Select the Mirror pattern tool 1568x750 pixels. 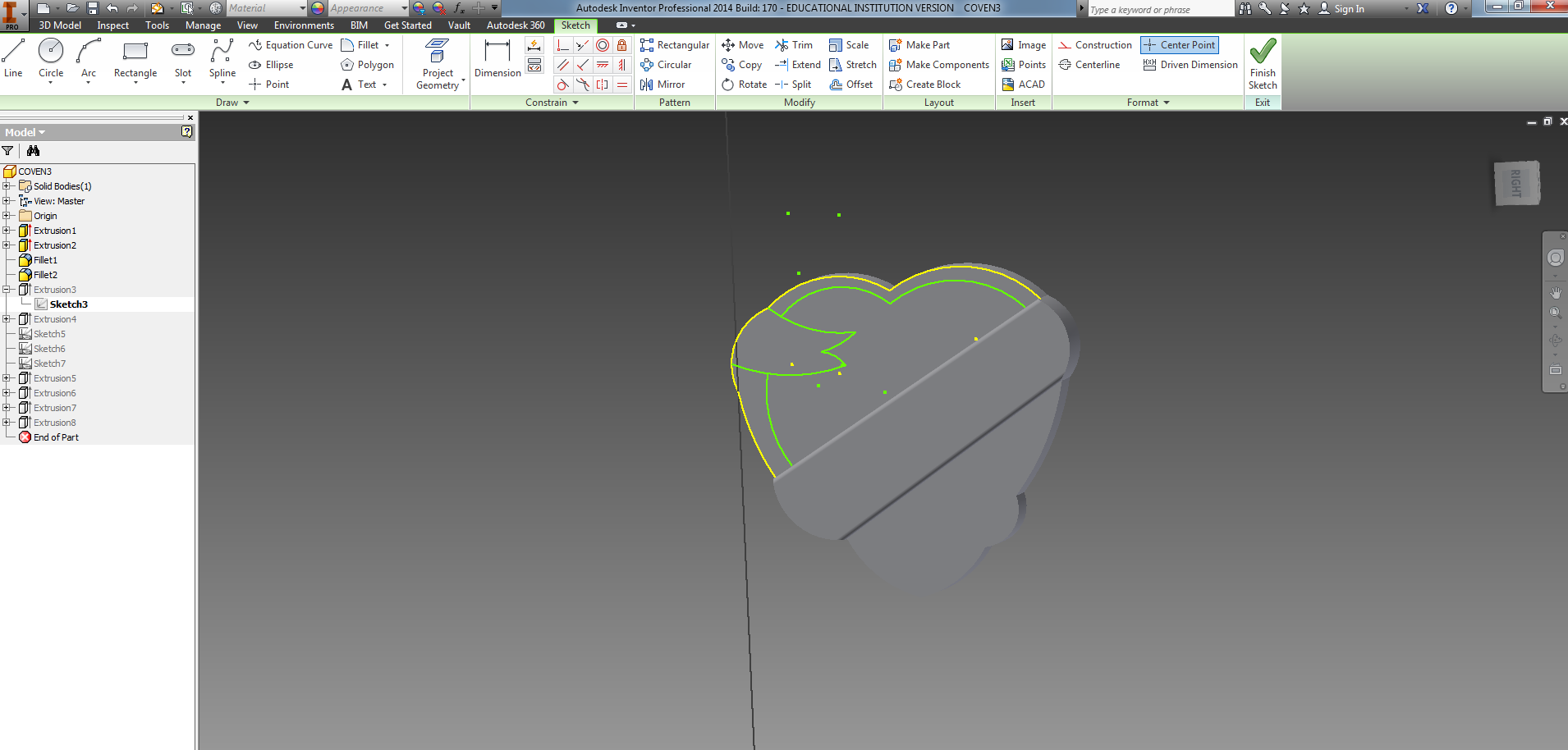pos(663,85)
